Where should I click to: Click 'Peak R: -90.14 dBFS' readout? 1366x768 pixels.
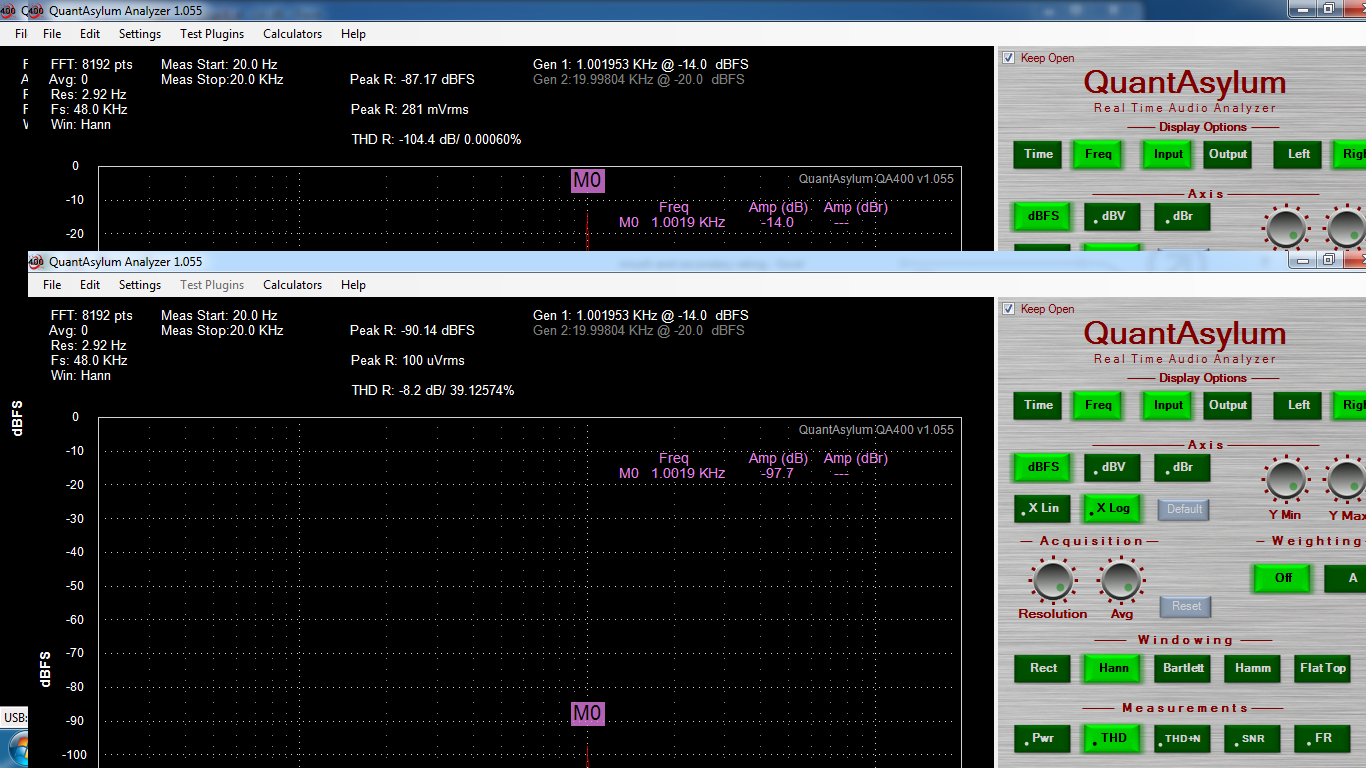click(412, 330)
